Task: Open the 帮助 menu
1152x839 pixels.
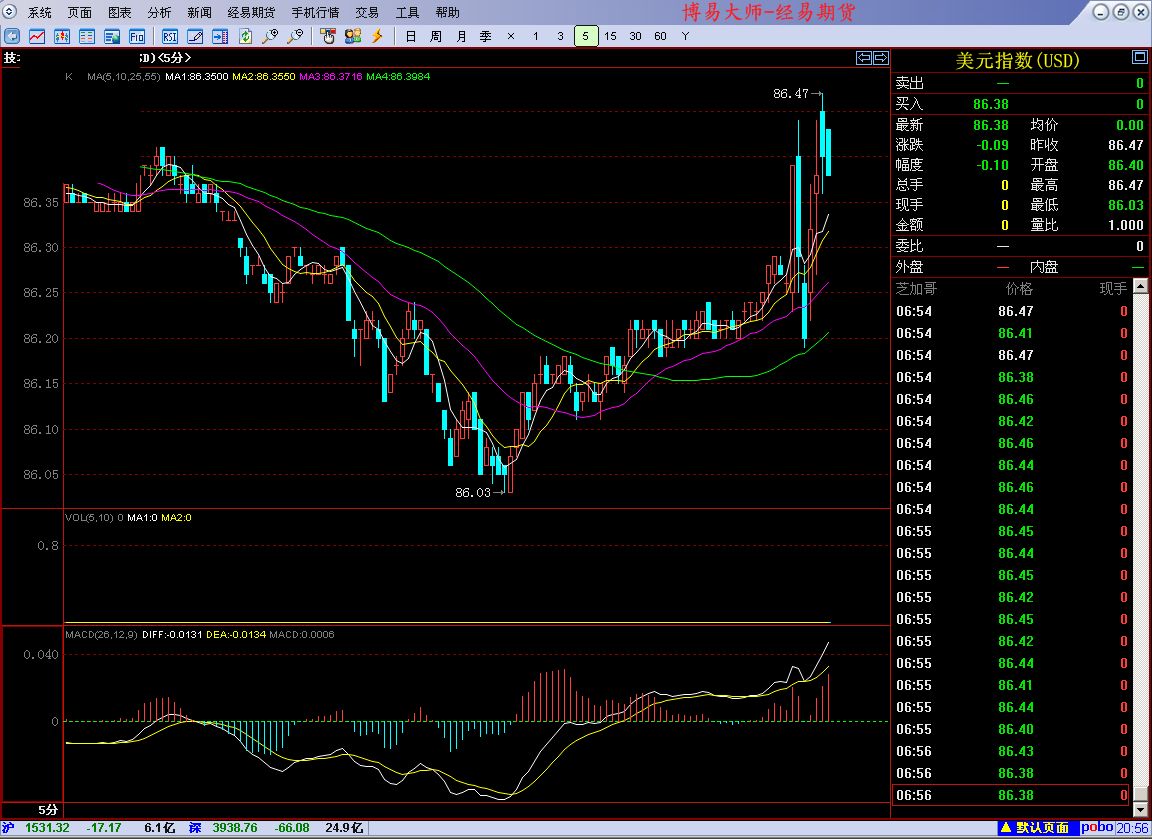Action: (447, 12)
